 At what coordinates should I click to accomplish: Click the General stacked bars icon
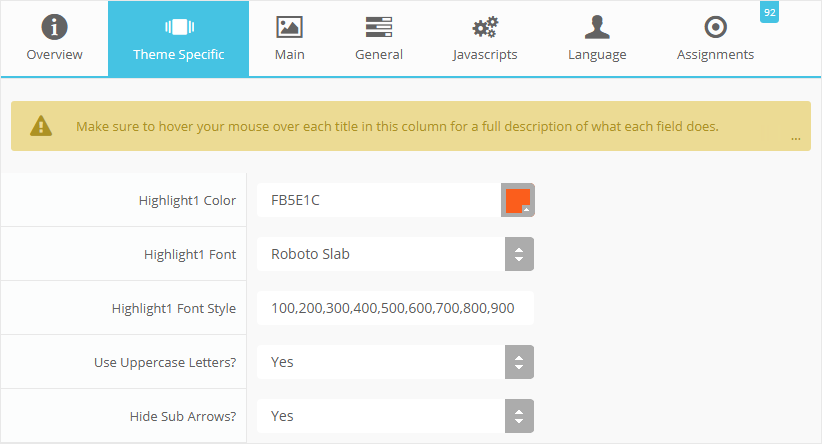(x=379, y=27)
